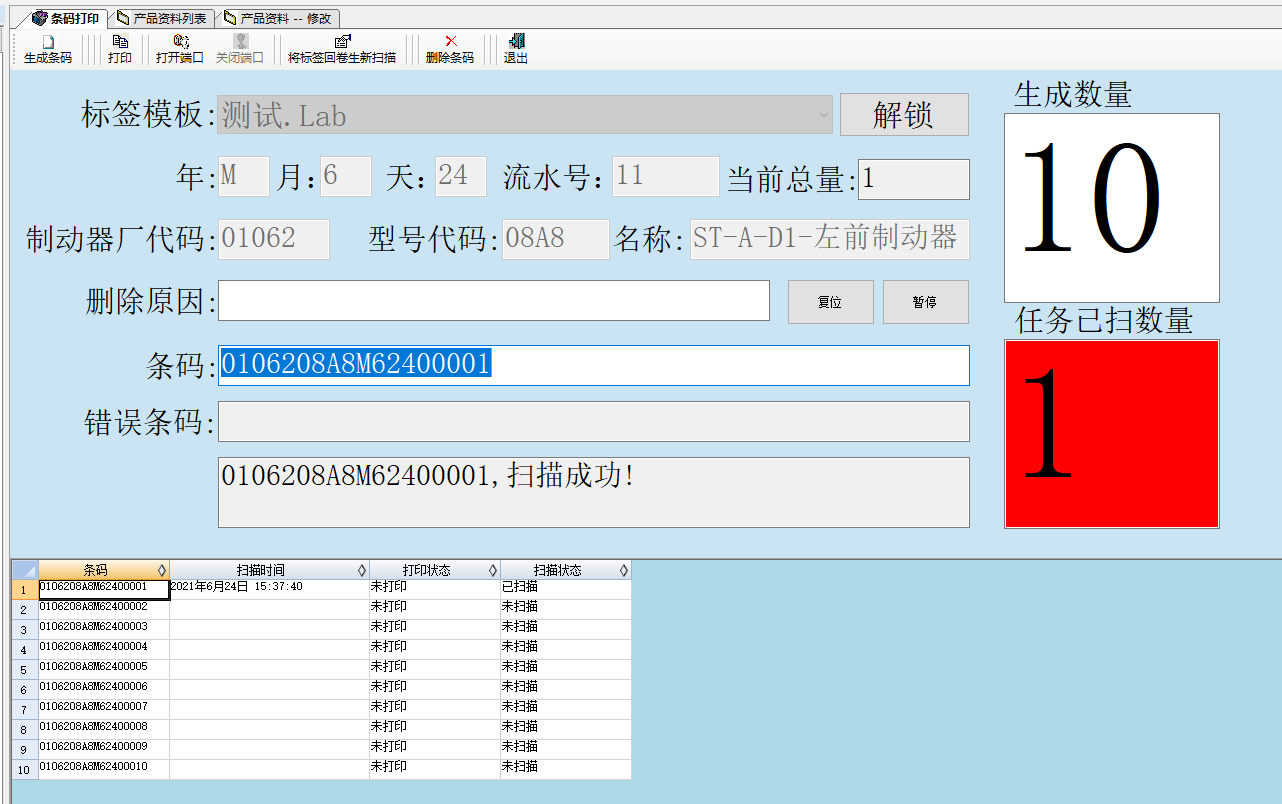Click the 当前总量 input field
This screenshot has width=1282, height=804.
click(913, 179)
